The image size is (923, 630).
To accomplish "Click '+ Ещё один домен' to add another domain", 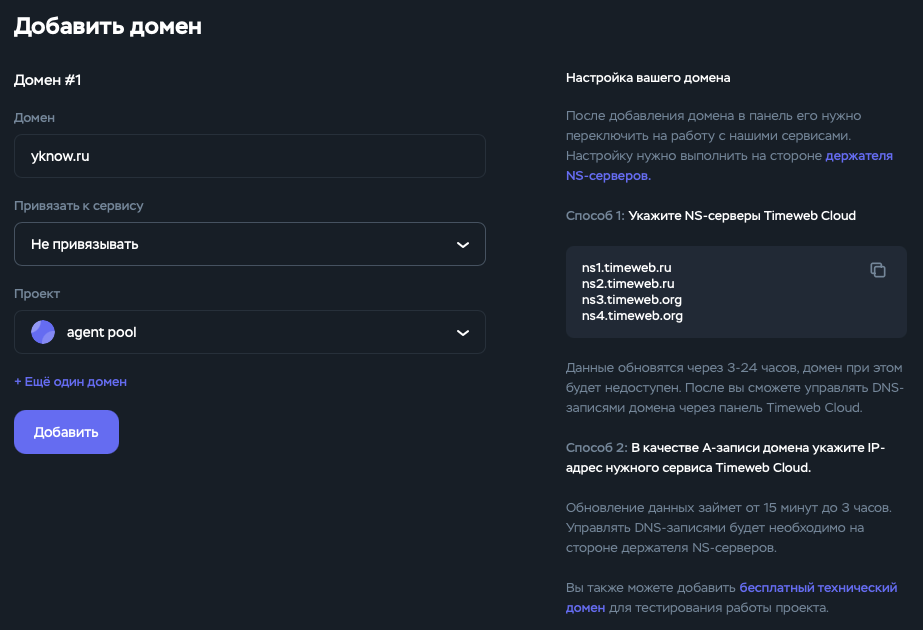I will (70, 381).
